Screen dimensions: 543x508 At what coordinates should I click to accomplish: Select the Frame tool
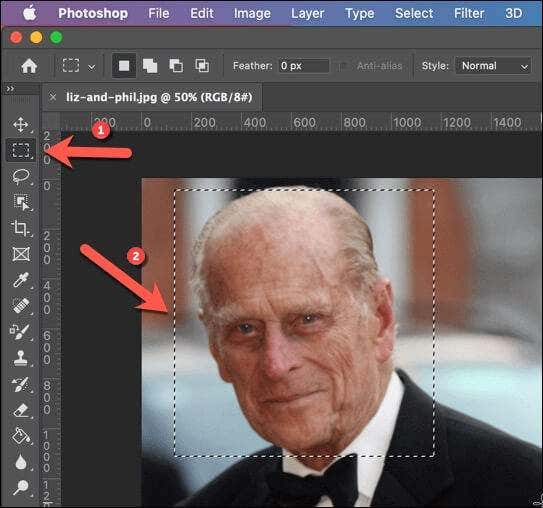[21, 254]
